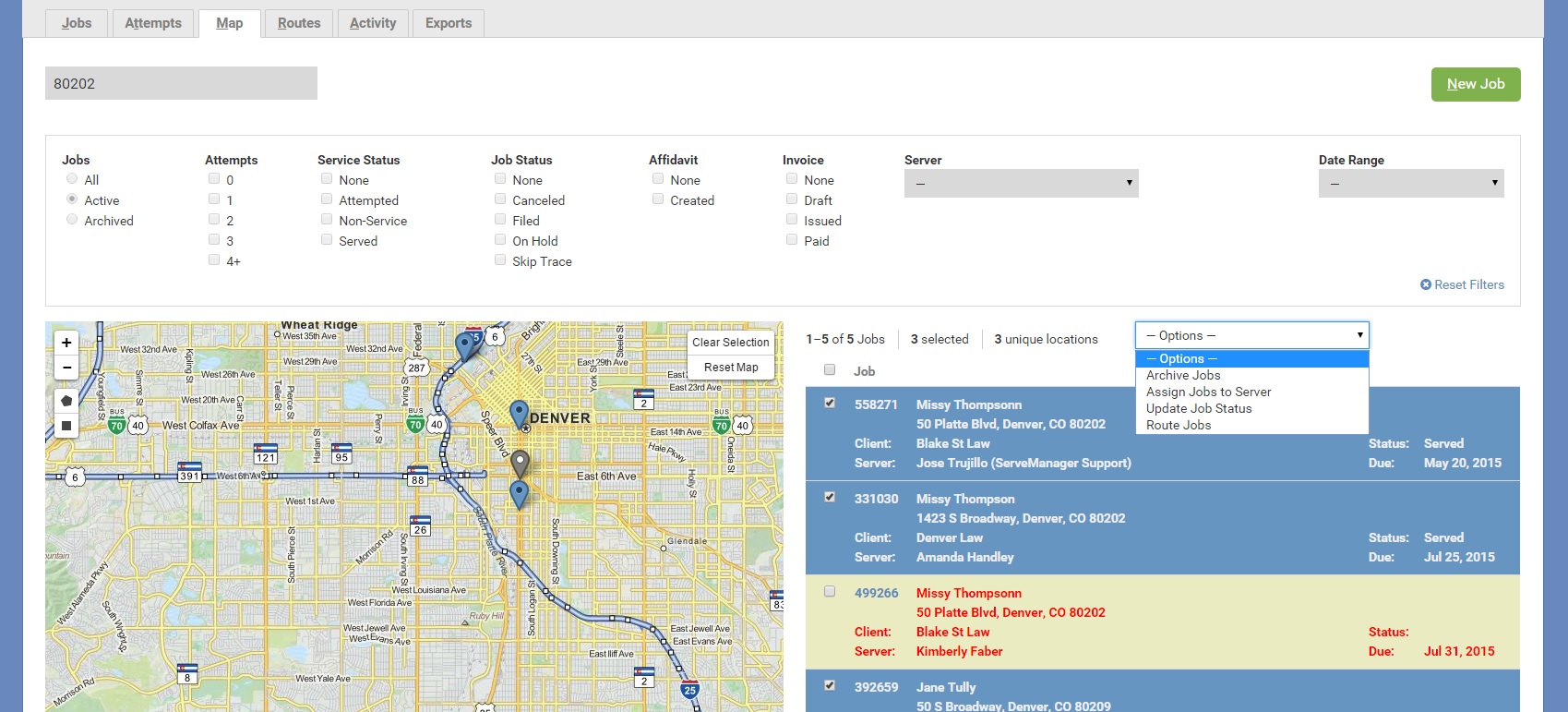The image size is (1568, 712).
Task: Open the Exports tab
Action: 449,23
